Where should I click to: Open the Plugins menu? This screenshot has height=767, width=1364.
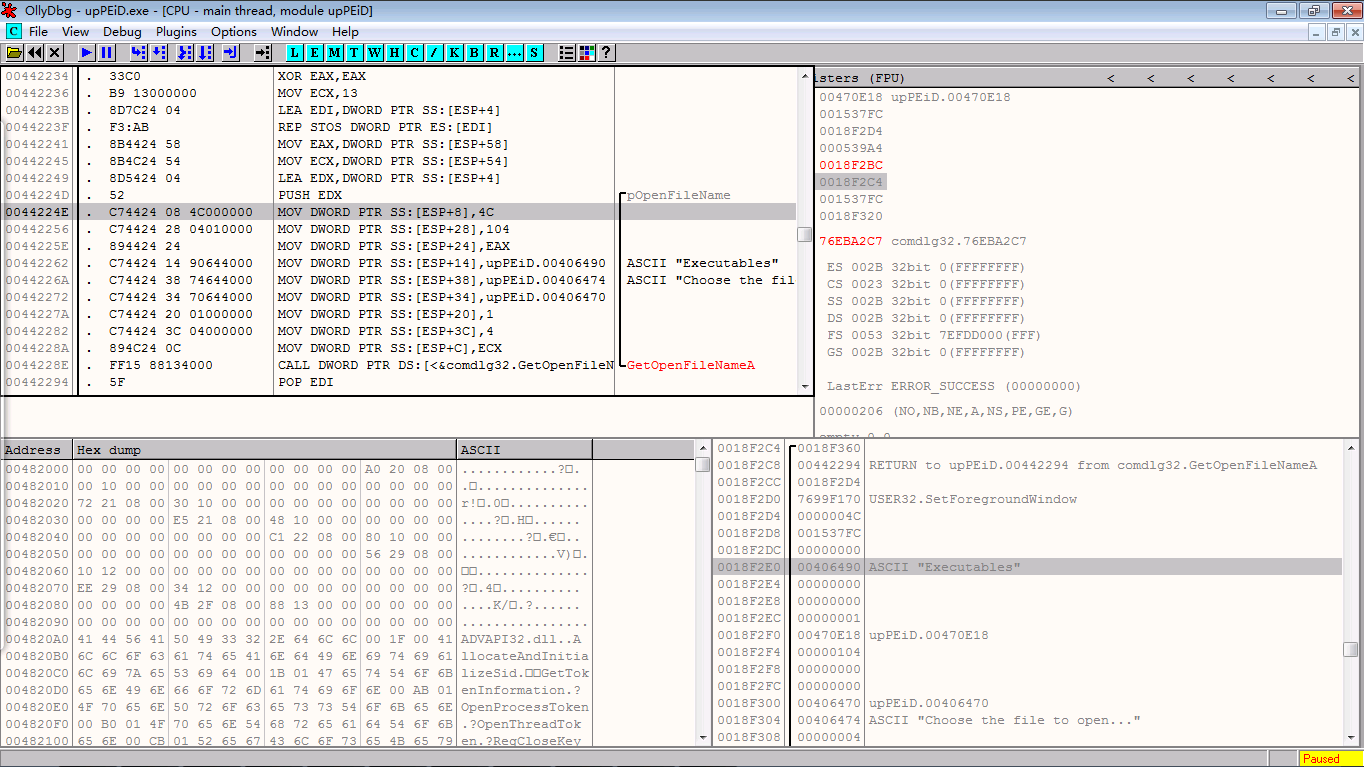click(176, 32)
